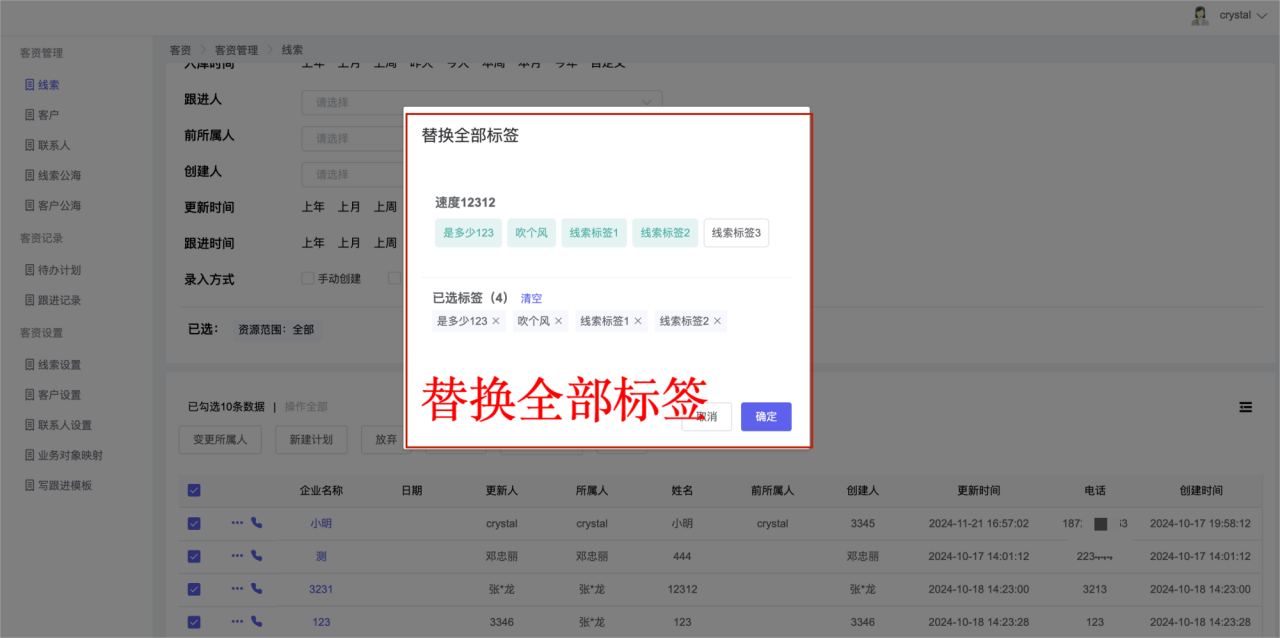Screen dimensions: 1280x638
Task: Remove selected tag 是多少123 via its × icon
Action: click(496, 321)
